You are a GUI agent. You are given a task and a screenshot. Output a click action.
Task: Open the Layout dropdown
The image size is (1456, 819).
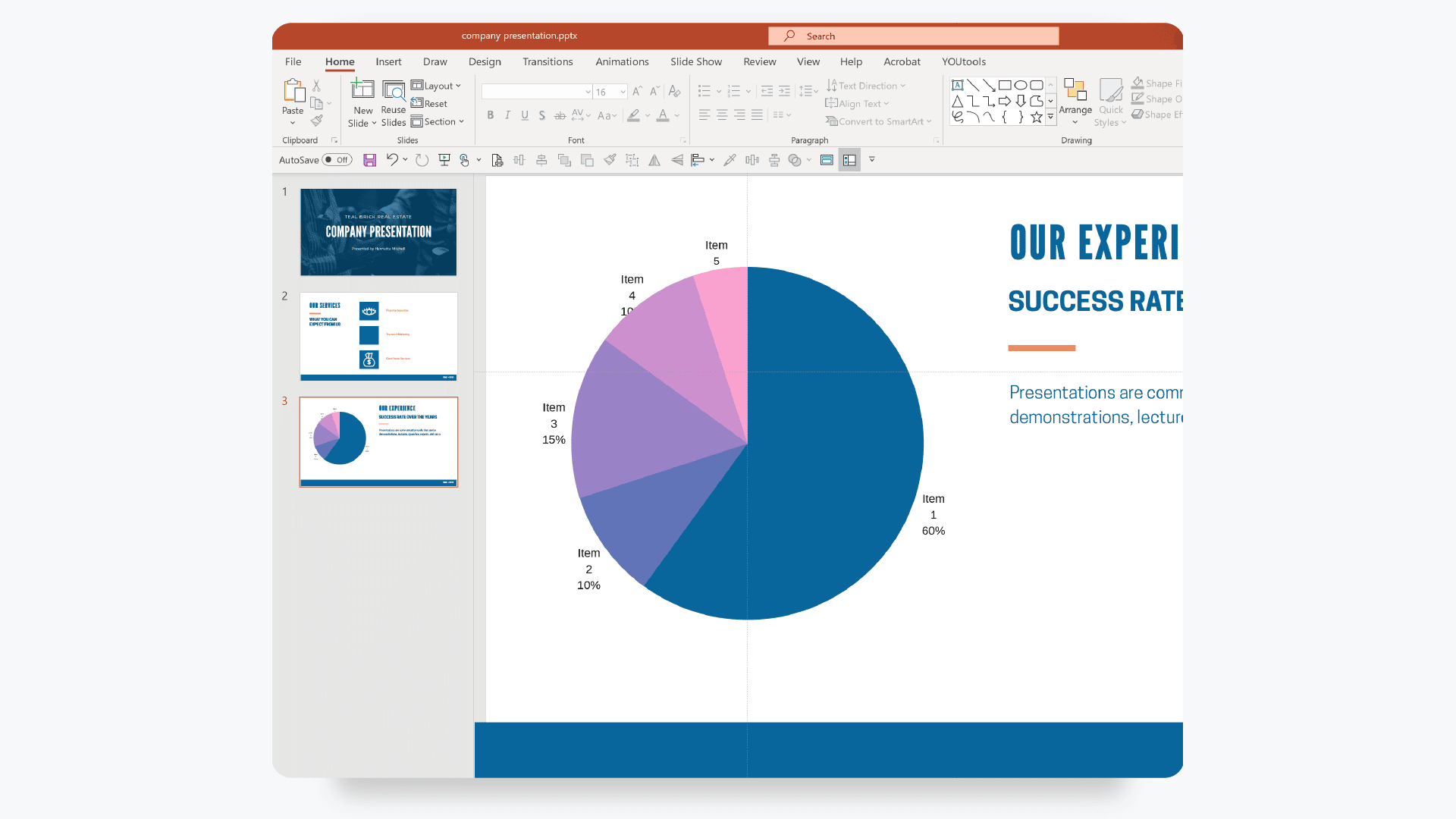[x=436, y=86]
